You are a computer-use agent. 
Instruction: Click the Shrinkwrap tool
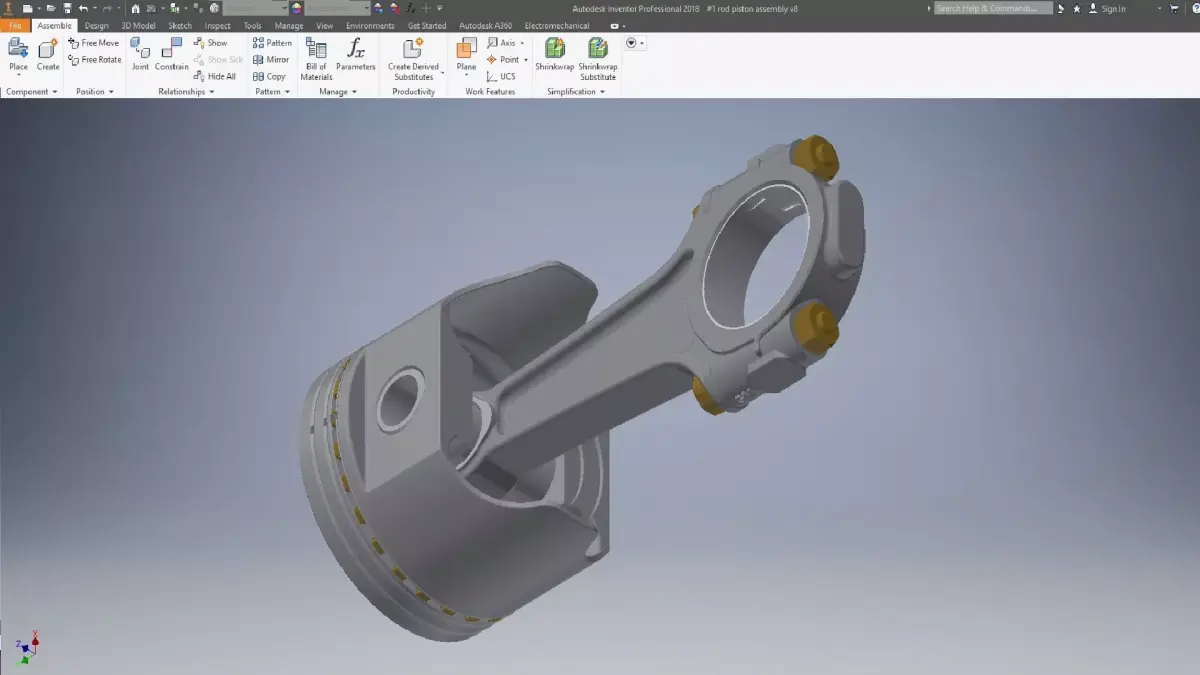[x=554, y=55]
